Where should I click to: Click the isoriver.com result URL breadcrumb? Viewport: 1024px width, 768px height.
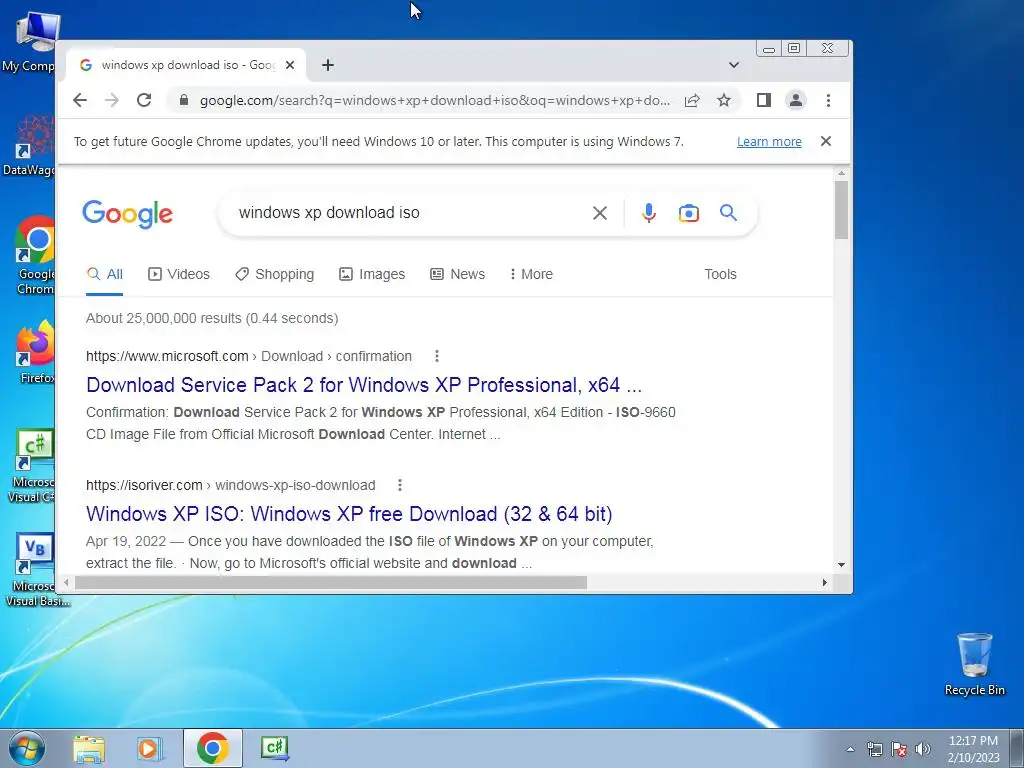(231, 485)
